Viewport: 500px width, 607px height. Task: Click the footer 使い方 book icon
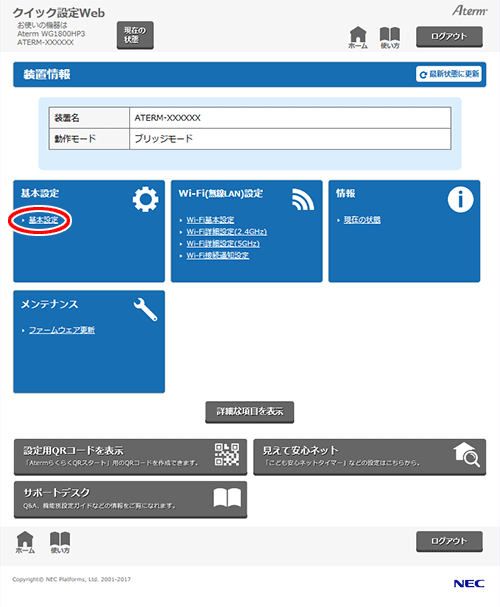tap(60, 542)
